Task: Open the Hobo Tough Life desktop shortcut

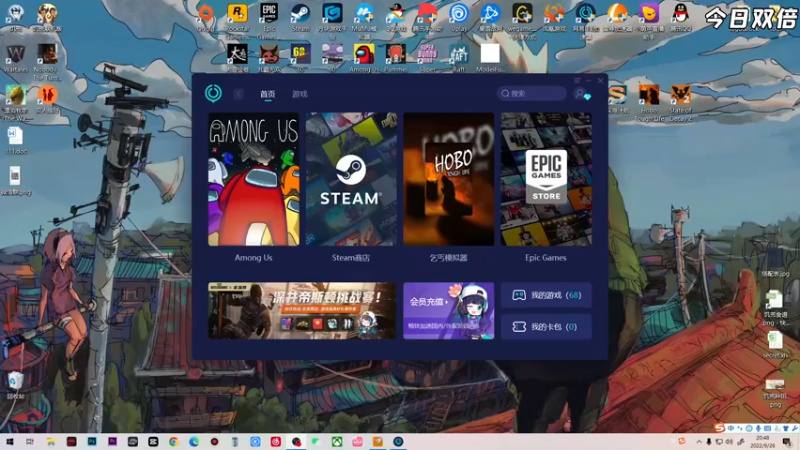Action: 649,102
